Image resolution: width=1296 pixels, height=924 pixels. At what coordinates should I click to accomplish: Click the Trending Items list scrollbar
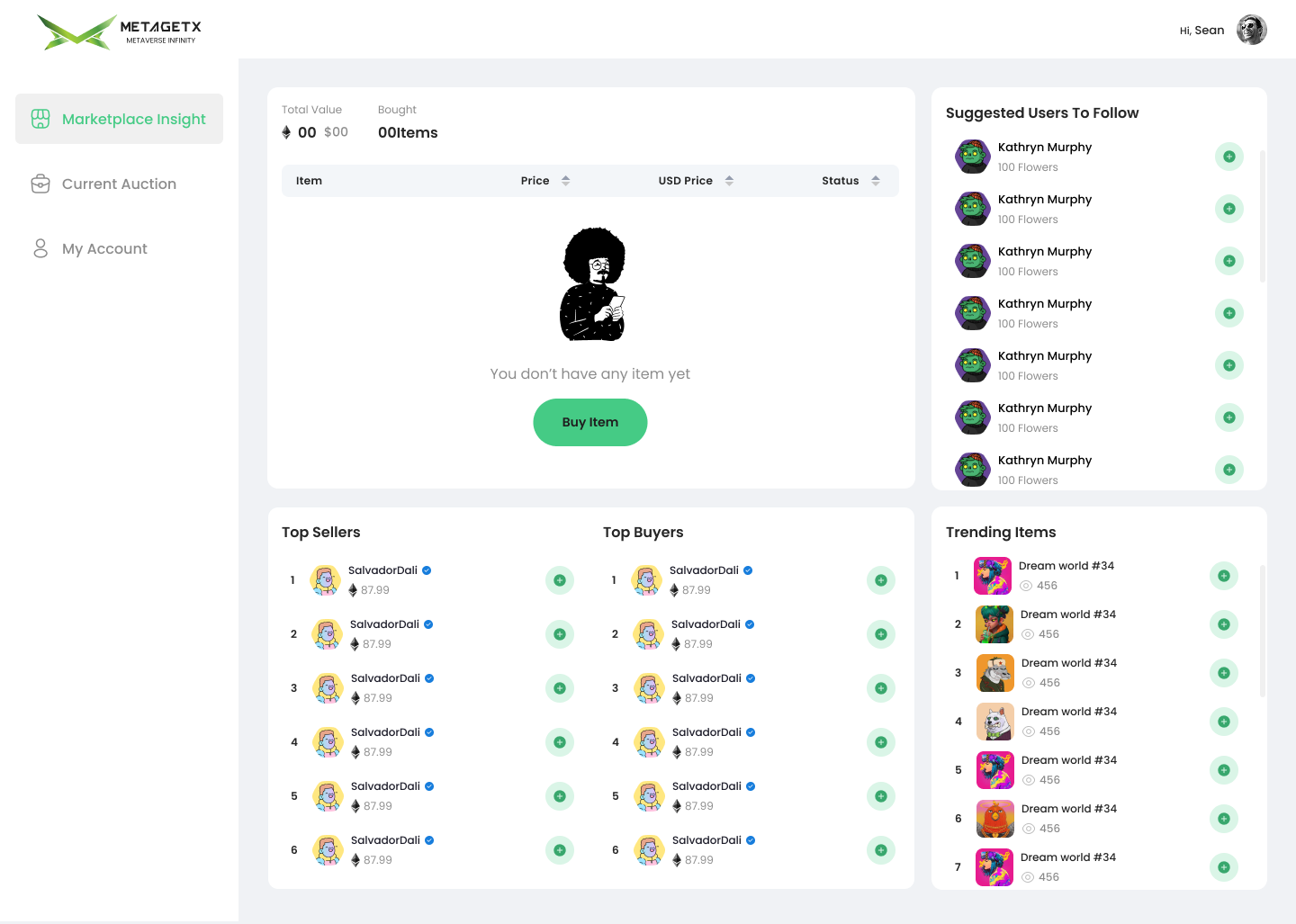click(x=1262, y=630)
